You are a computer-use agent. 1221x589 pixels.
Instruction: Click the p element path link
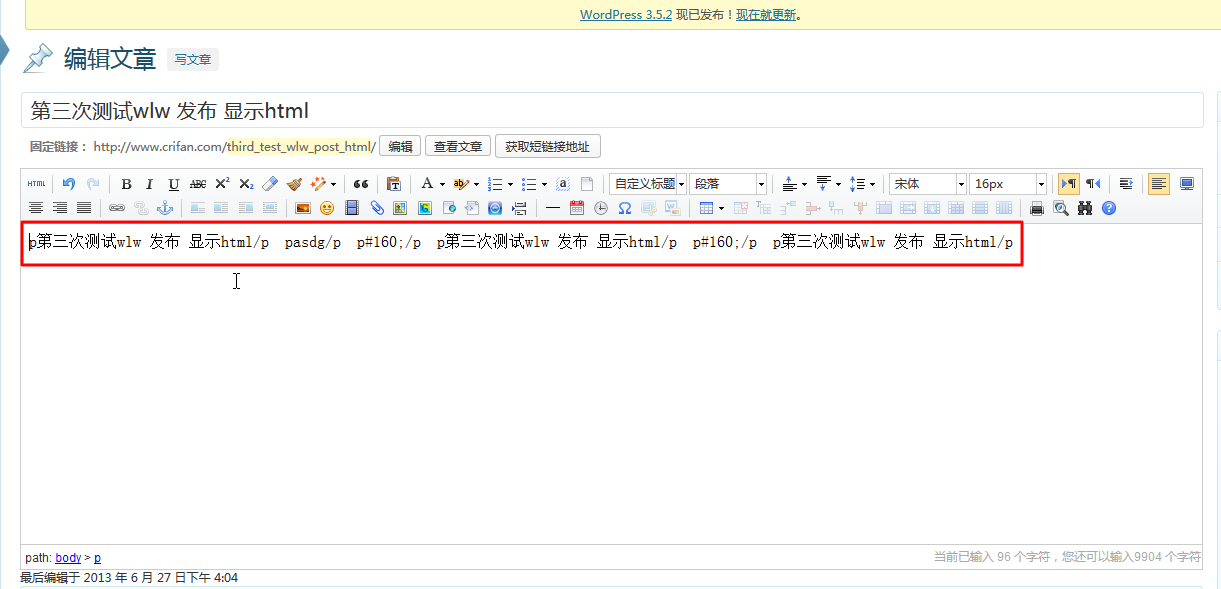tap(97, 557)
